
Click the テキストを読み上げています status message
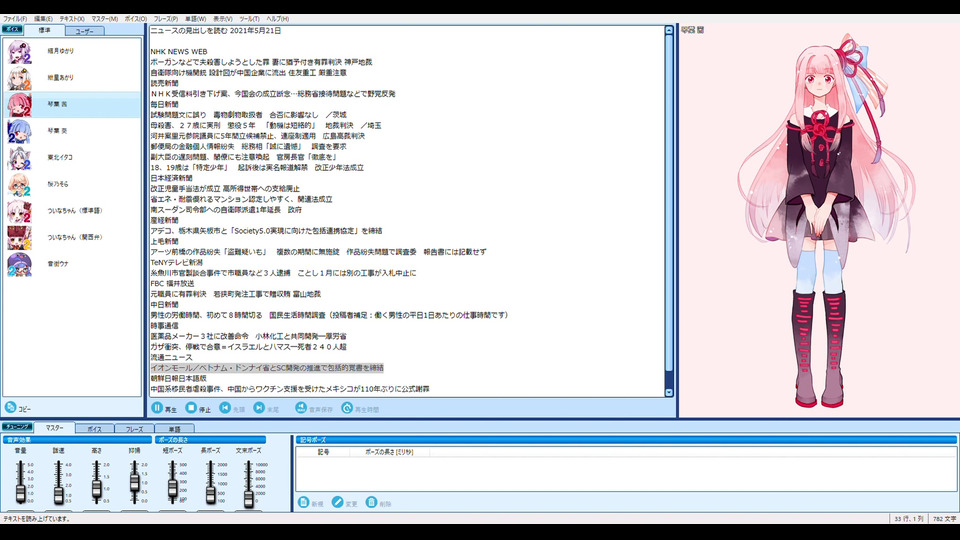click(x=37, y=519)
